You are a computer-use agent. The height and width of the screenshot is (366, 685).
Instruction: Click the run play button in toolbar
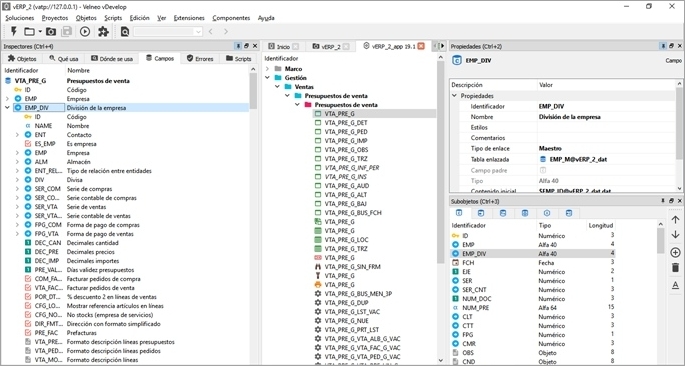pos(85,31)
